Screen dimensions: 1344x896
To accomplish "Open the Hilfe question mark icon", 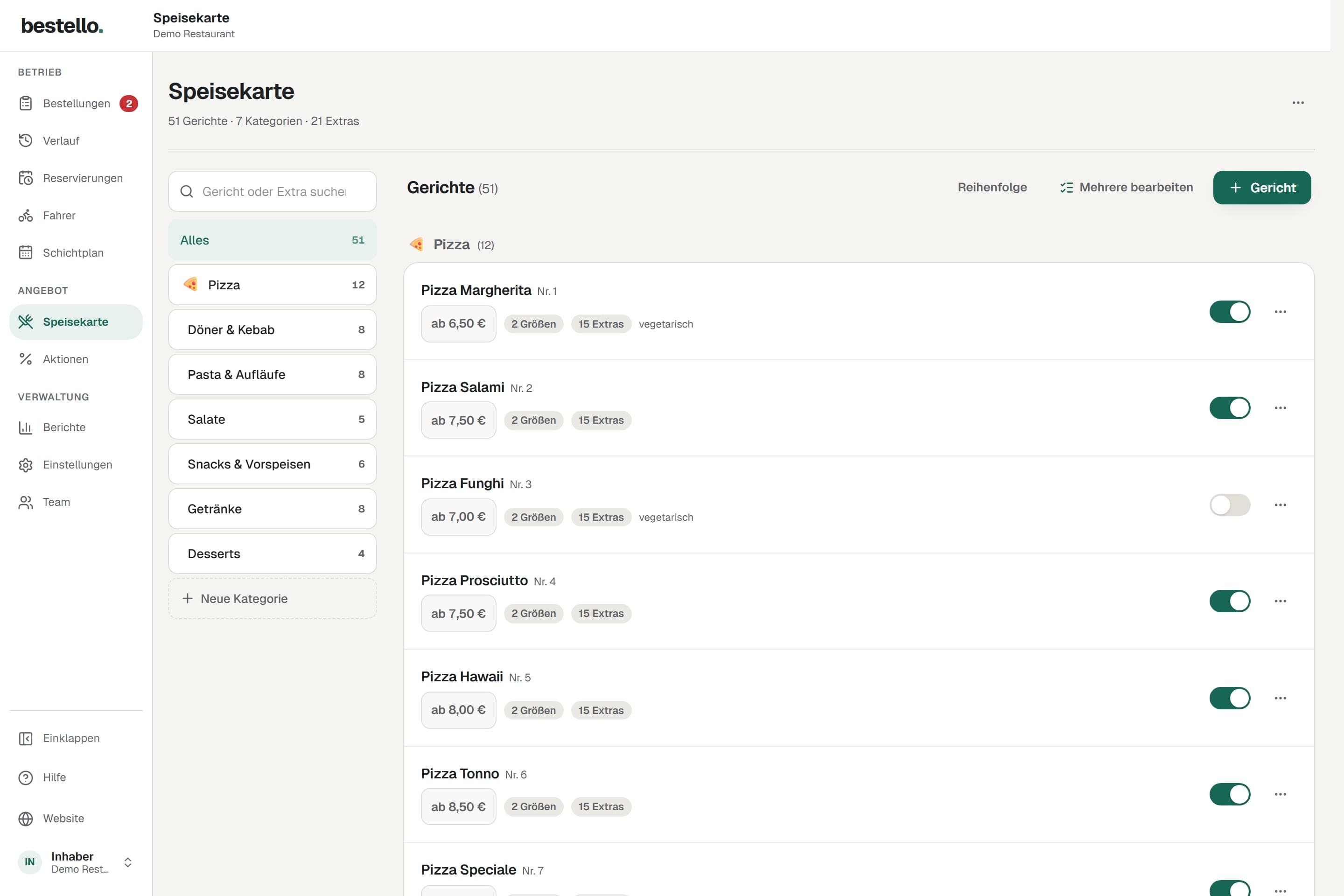I will click(25, 778).
